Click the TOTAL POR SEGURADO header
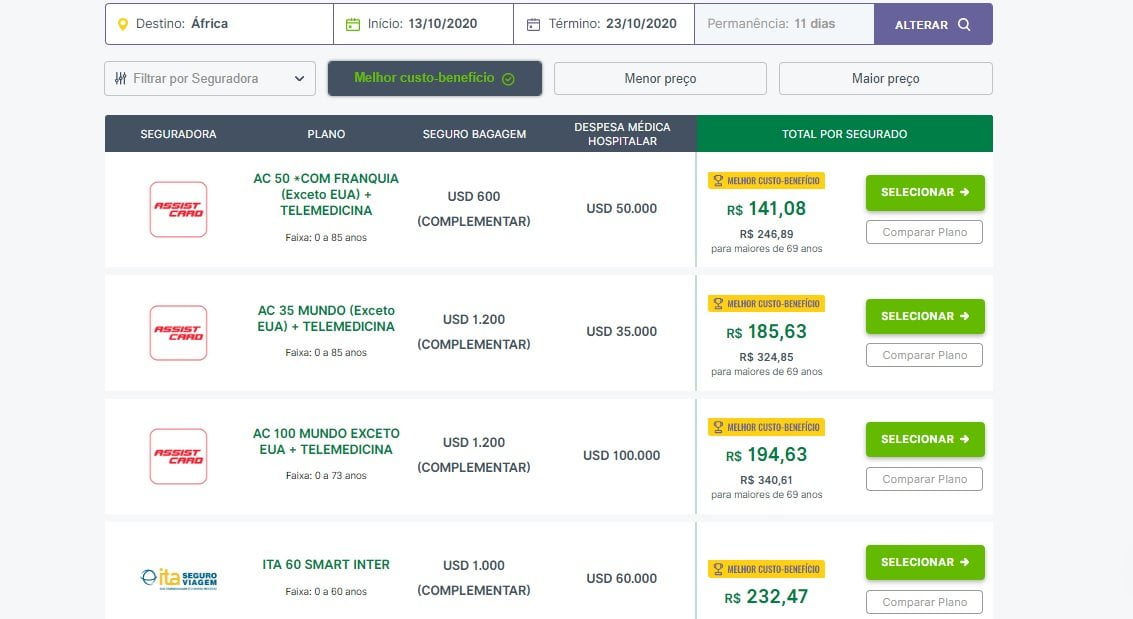The height and width of the screenshot is (619, 1133). (844, 134)
